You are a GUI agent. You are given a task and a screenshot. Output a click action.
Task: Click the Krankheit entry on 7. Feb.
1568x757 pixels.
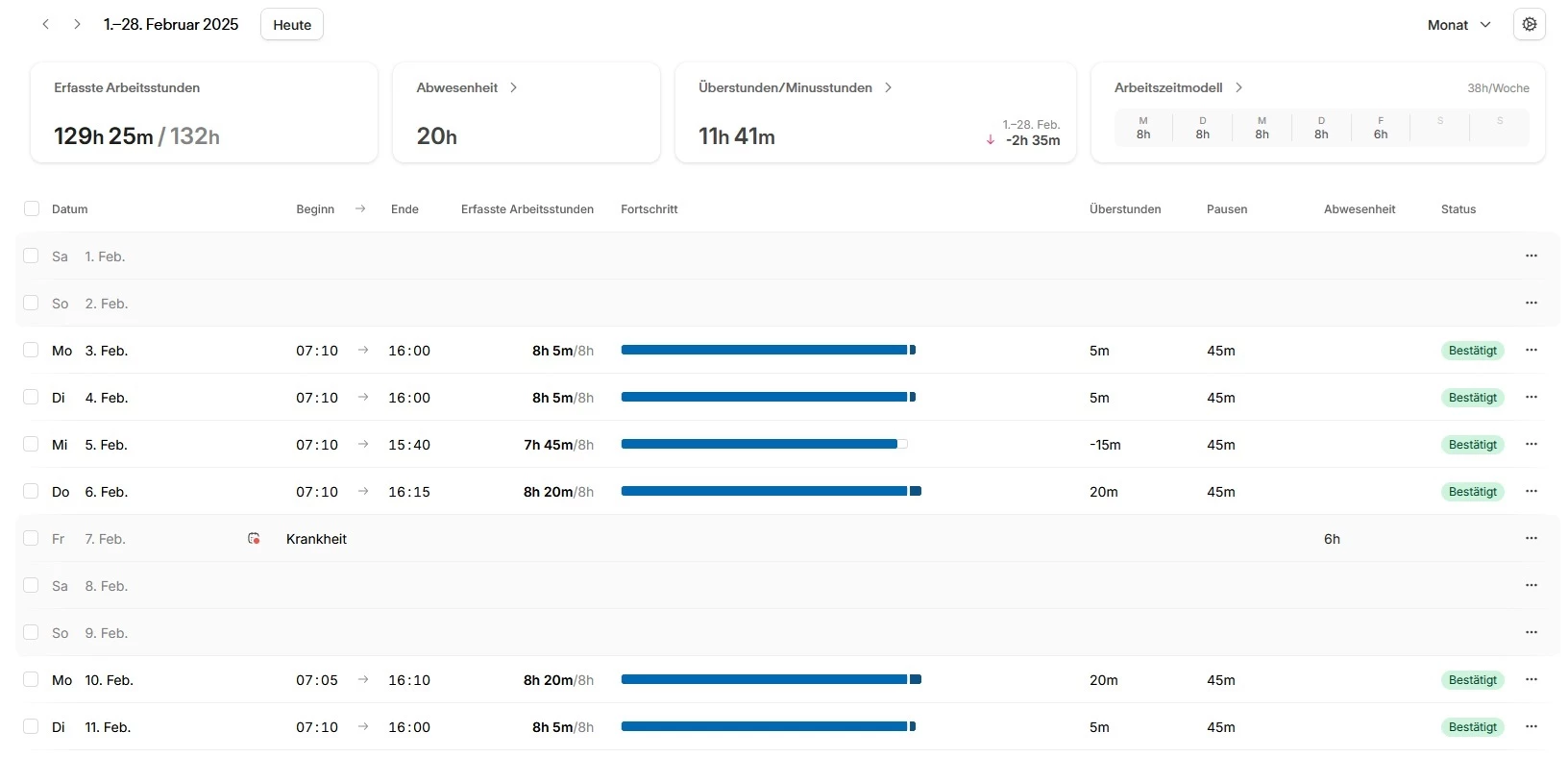click(x=316, y=539)
